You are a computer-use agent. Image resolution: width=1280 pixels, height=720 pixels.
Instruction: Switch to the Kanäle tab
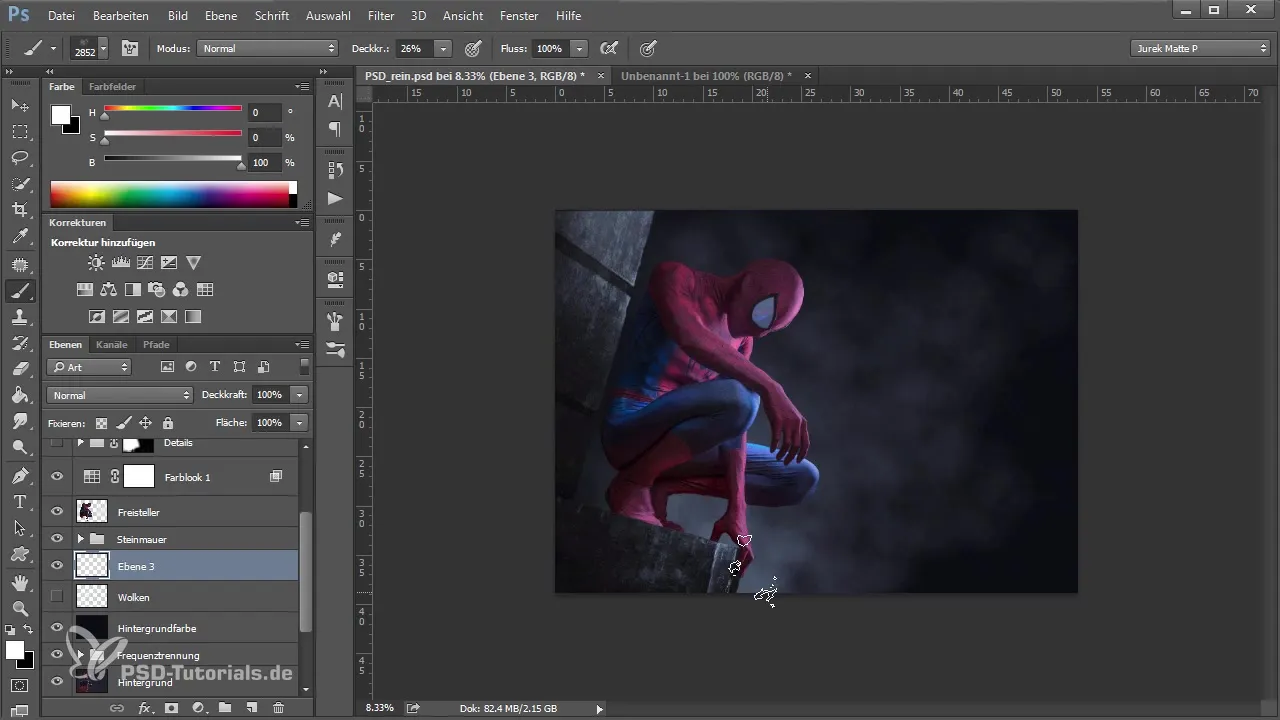coord(112,345)
